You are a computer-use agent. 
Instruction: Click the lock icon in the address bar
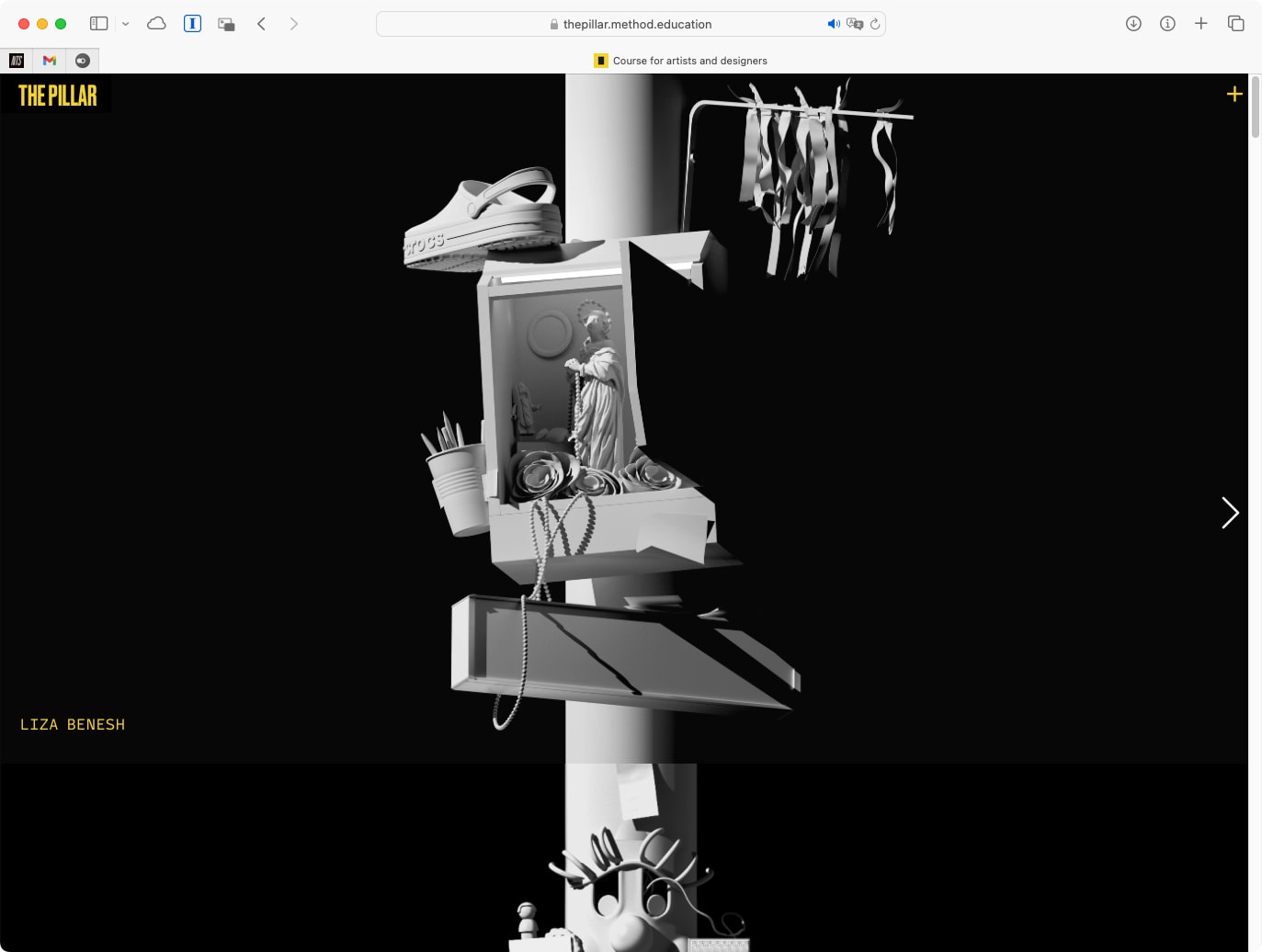click(x=554, y=25)
